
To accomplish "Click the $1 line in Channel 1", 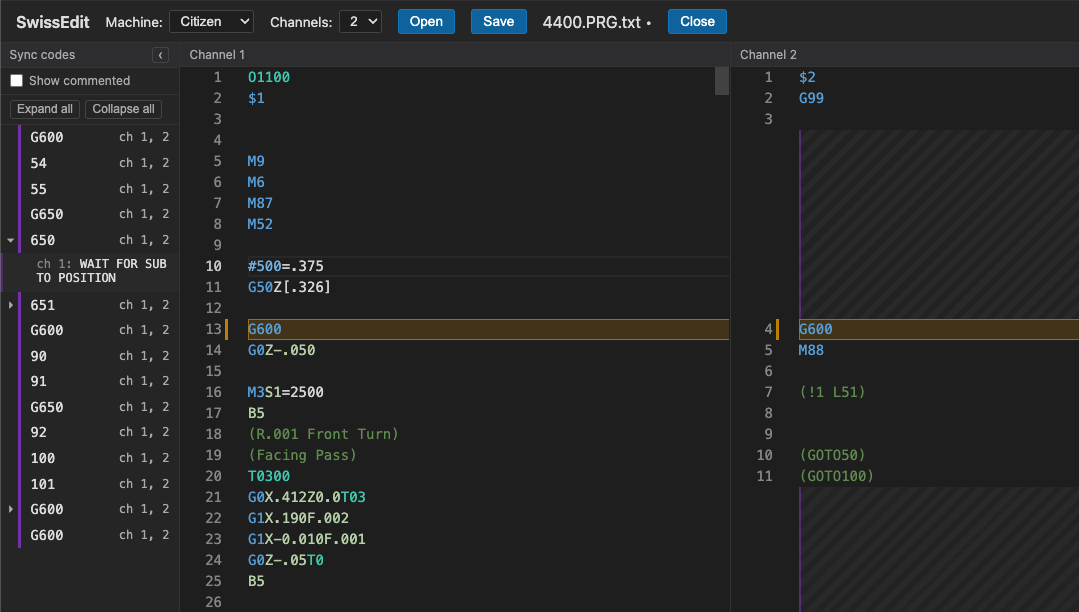I will (x=256, y=98).
